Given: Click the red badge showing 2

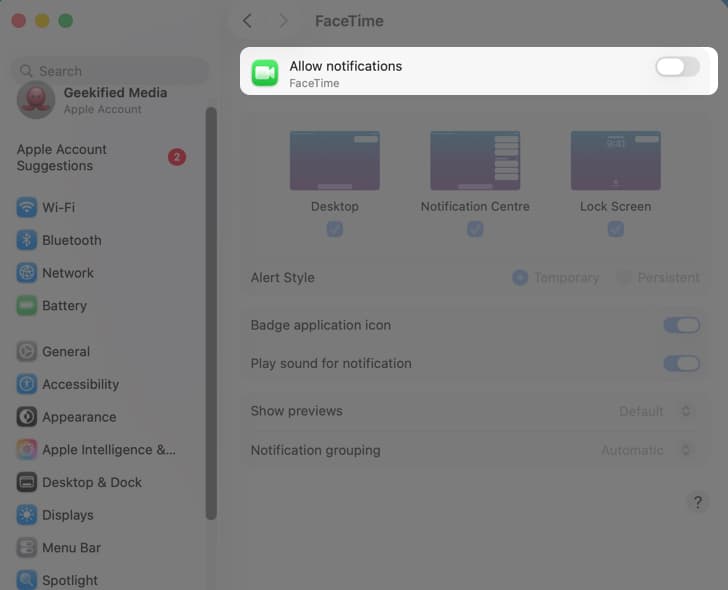Looking at the screenshot, I should [x=177, y=157].
